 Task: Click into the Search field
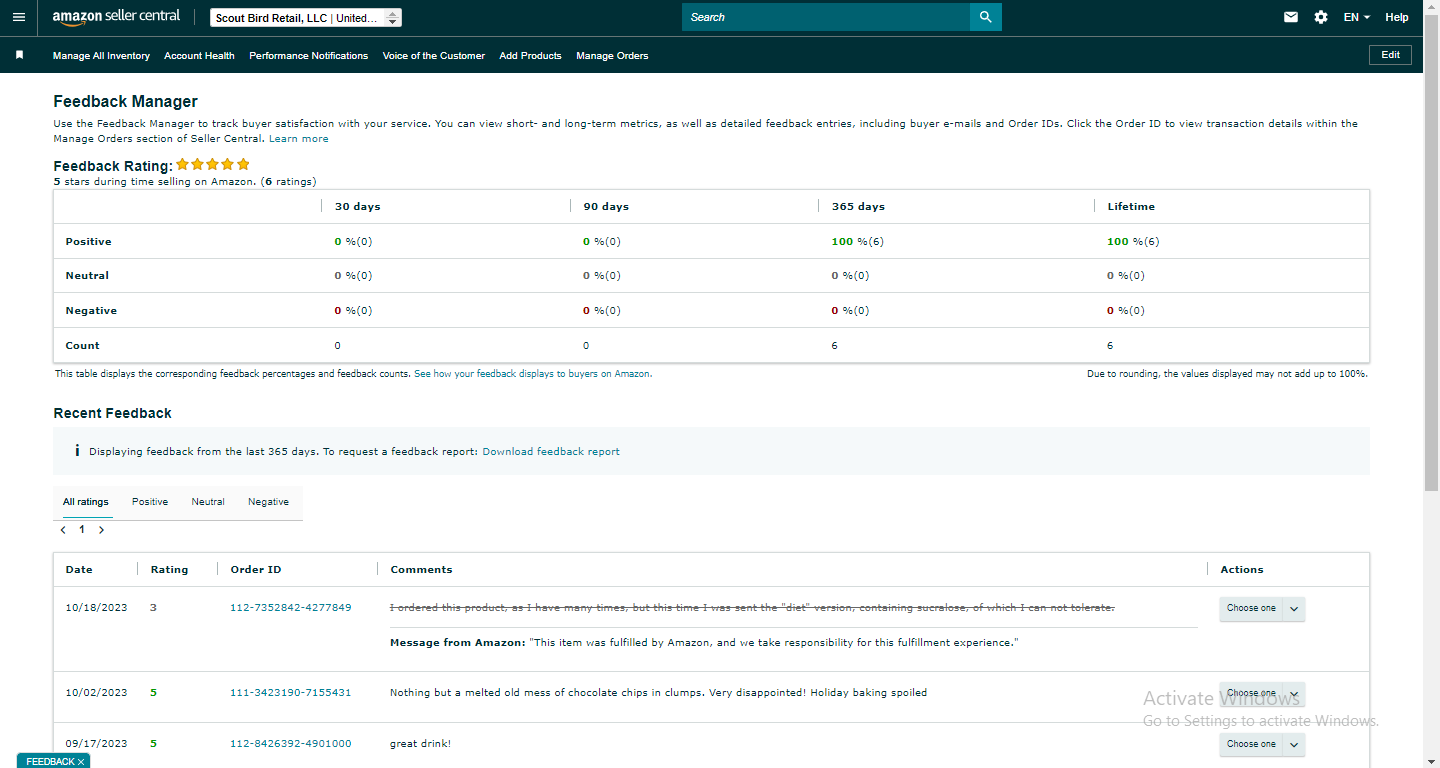point(826,17)
